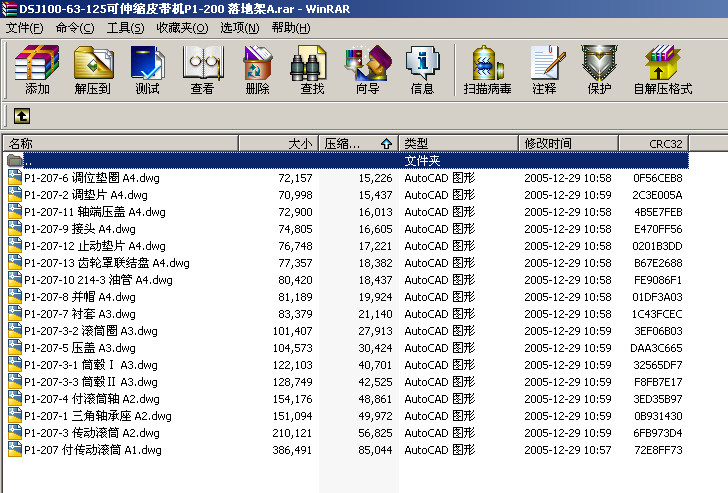Screen dimensions: 728x493
Task: Sort by 大小 column header
Action: [279, 143]
